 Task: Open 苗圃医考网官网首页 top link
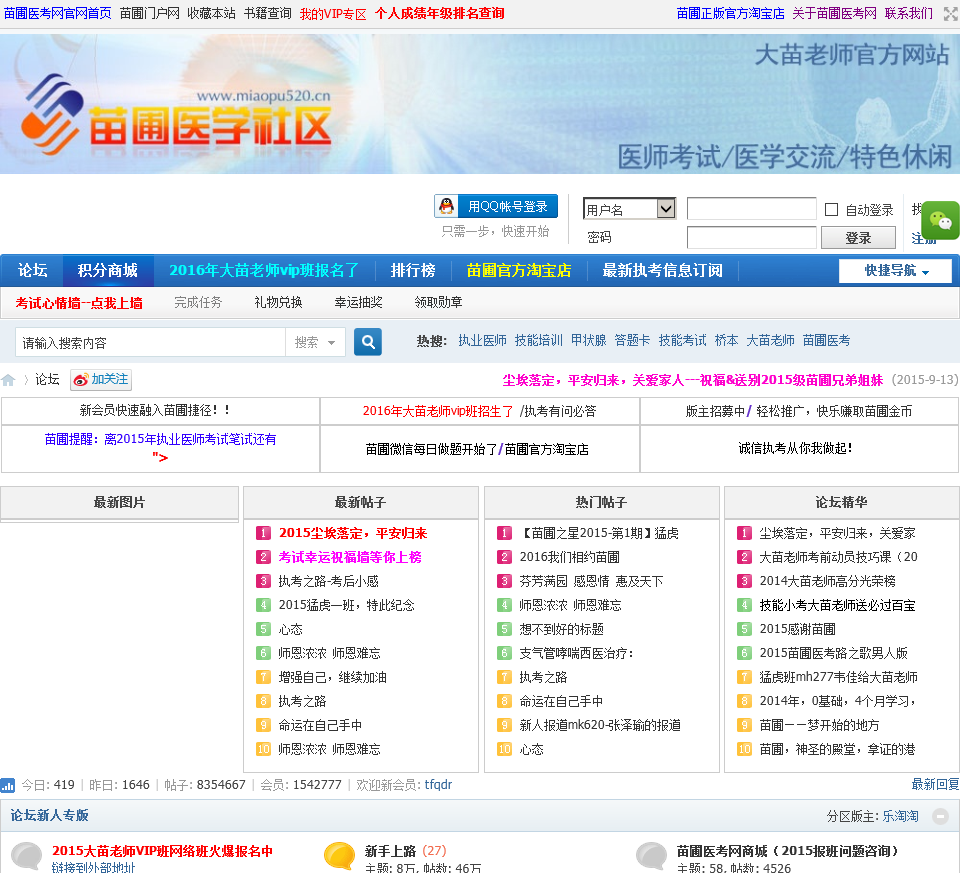point(58,13)
